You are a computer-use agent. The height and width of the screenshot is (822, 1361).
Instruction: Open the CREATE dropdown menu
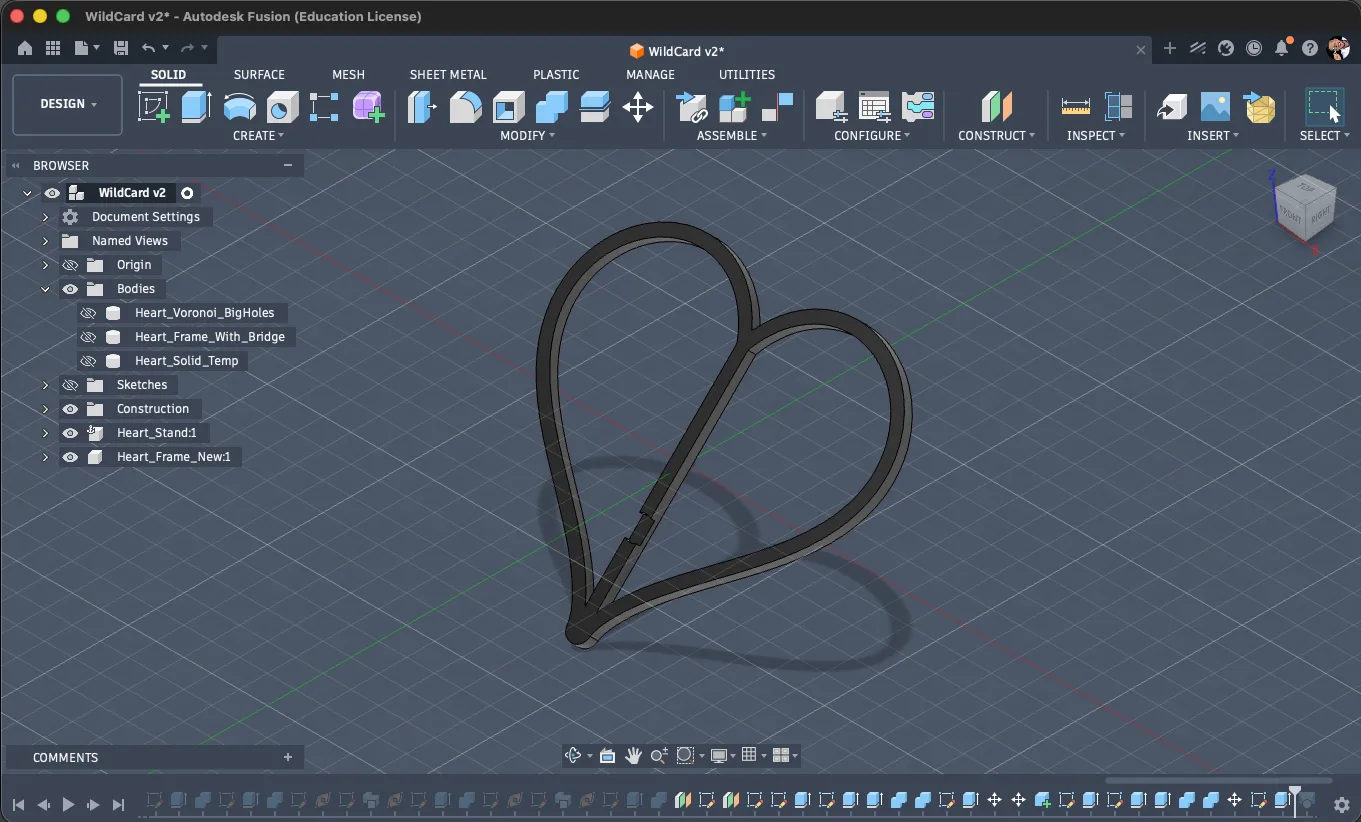258,135
